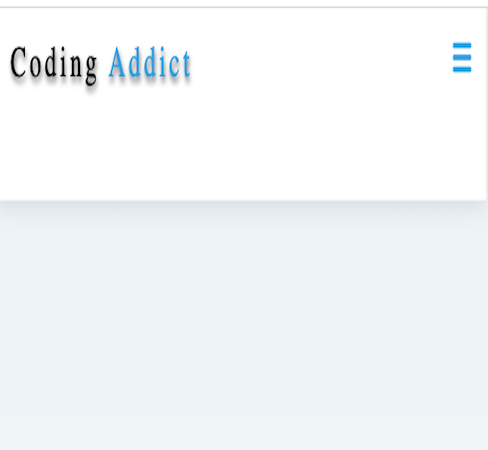Click the bottom bar of the hamburger icon
The width and height of the screenshot is (488, 450).
coord(462,69)
